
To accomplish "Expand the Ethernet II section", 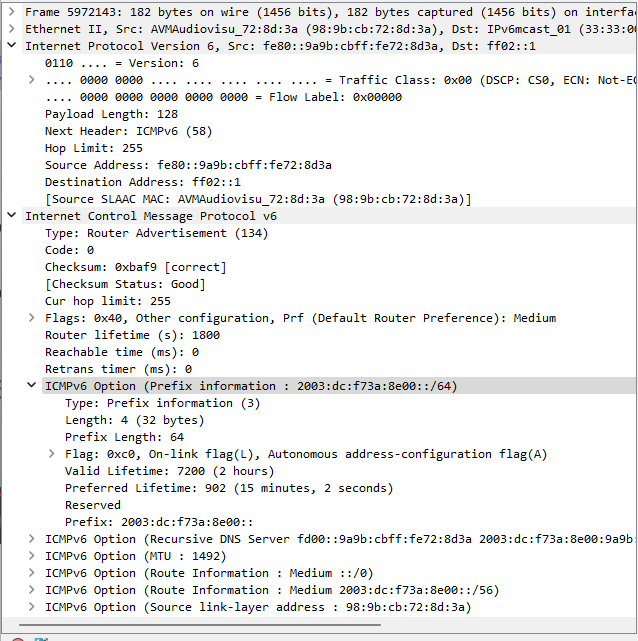I will click(12, 29).
